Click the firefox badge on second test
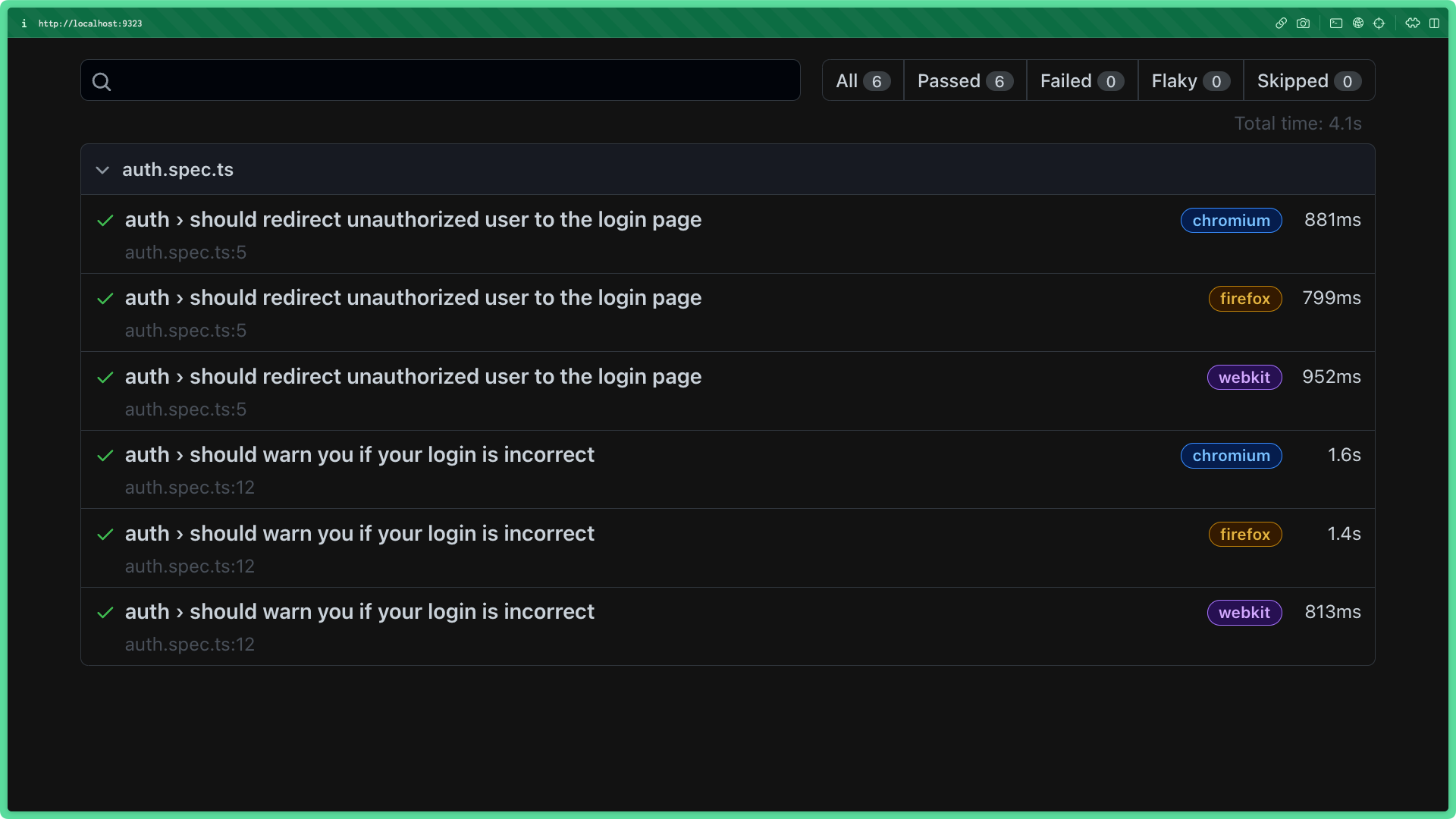This screenshot has width=1456, height=819. [x=1245, y=298]
